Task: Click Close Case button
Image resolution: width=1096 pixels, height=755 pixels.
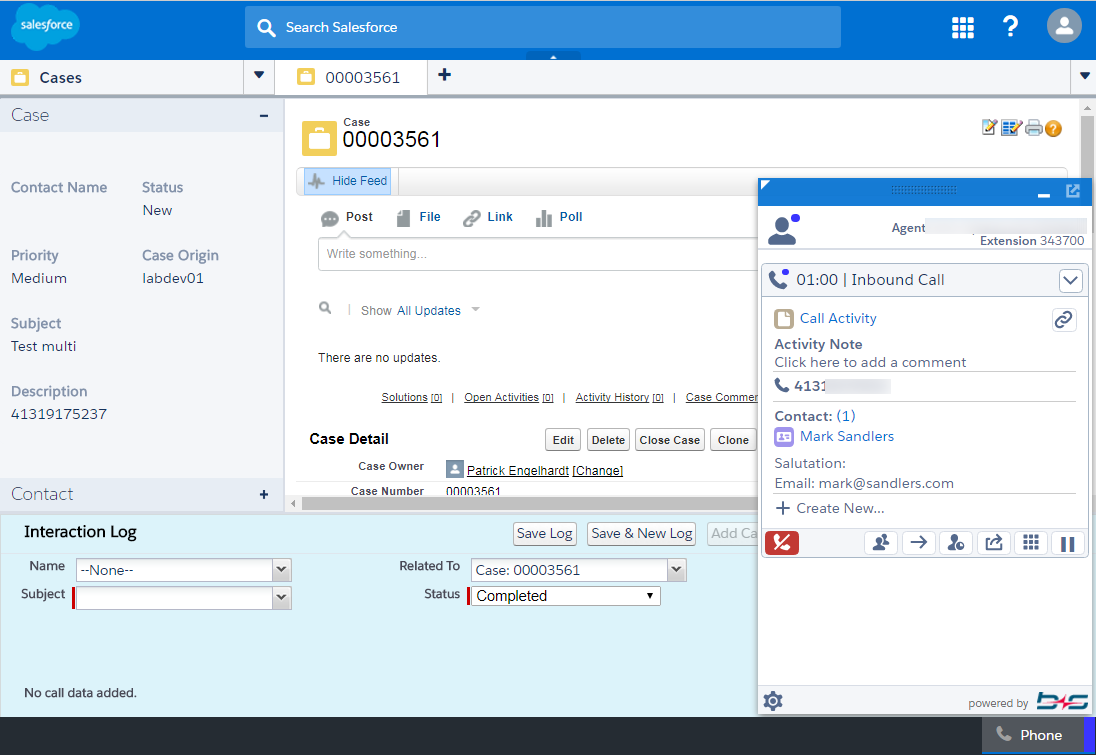Action: 670,440
